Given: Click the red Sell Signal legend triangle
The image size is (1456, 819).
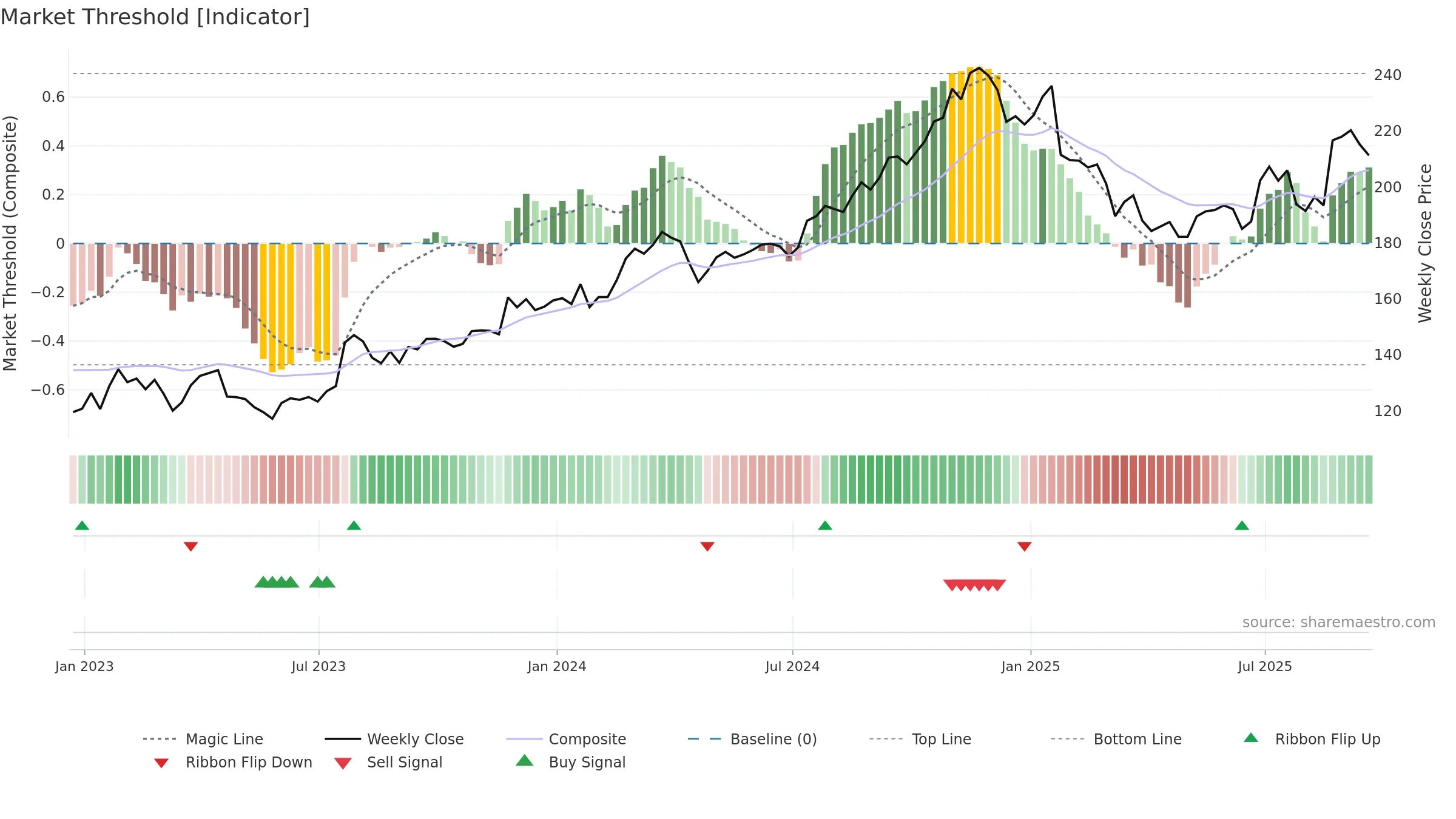Looking at the screenshot, I should 343,763.
